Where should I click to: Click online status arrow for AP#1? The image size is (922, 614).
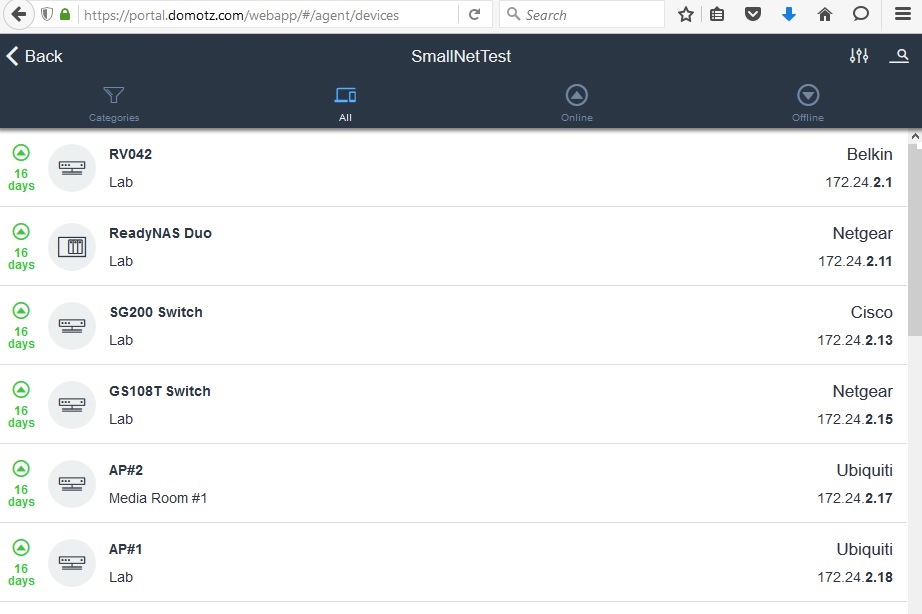point(21,548)
